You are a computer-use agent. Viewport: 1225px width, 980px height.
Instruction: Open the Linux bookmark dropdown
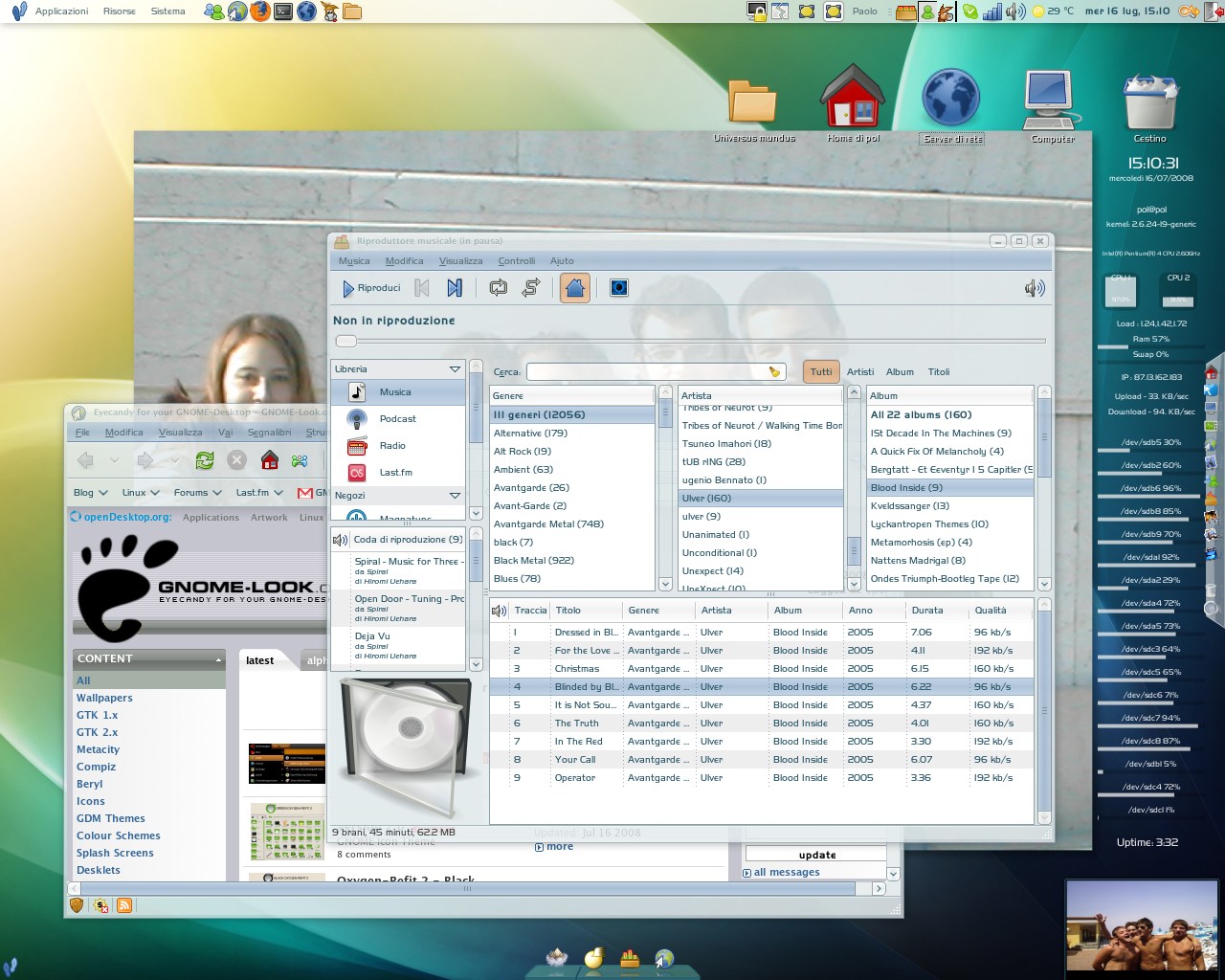click(141, 492)
